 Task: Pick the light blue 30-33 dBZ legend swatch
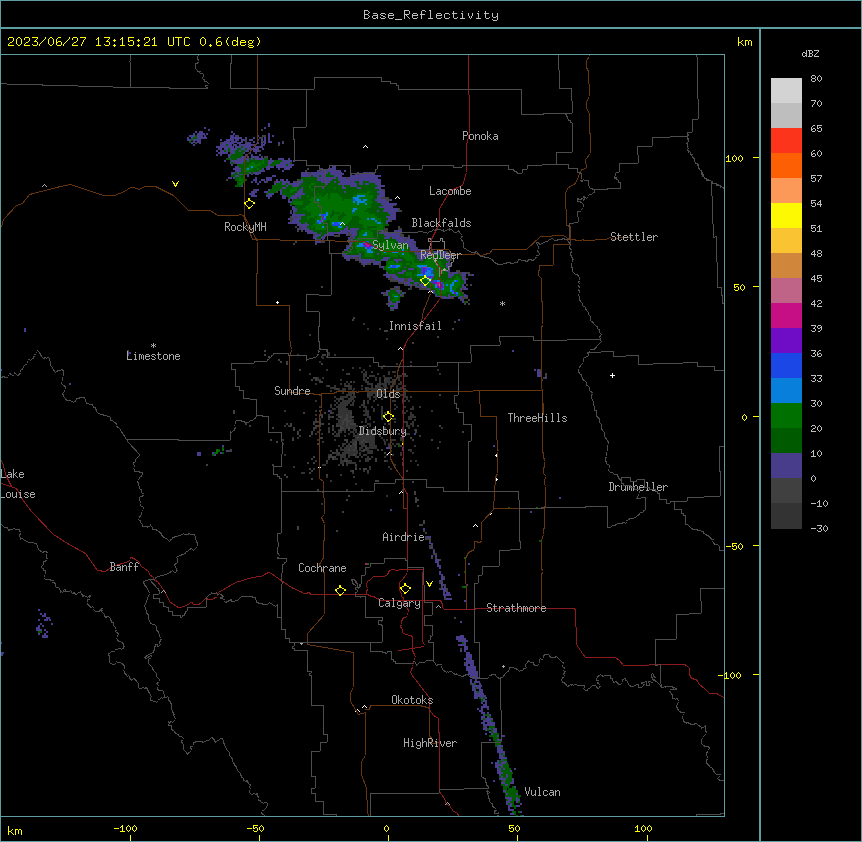coord(786,391)
